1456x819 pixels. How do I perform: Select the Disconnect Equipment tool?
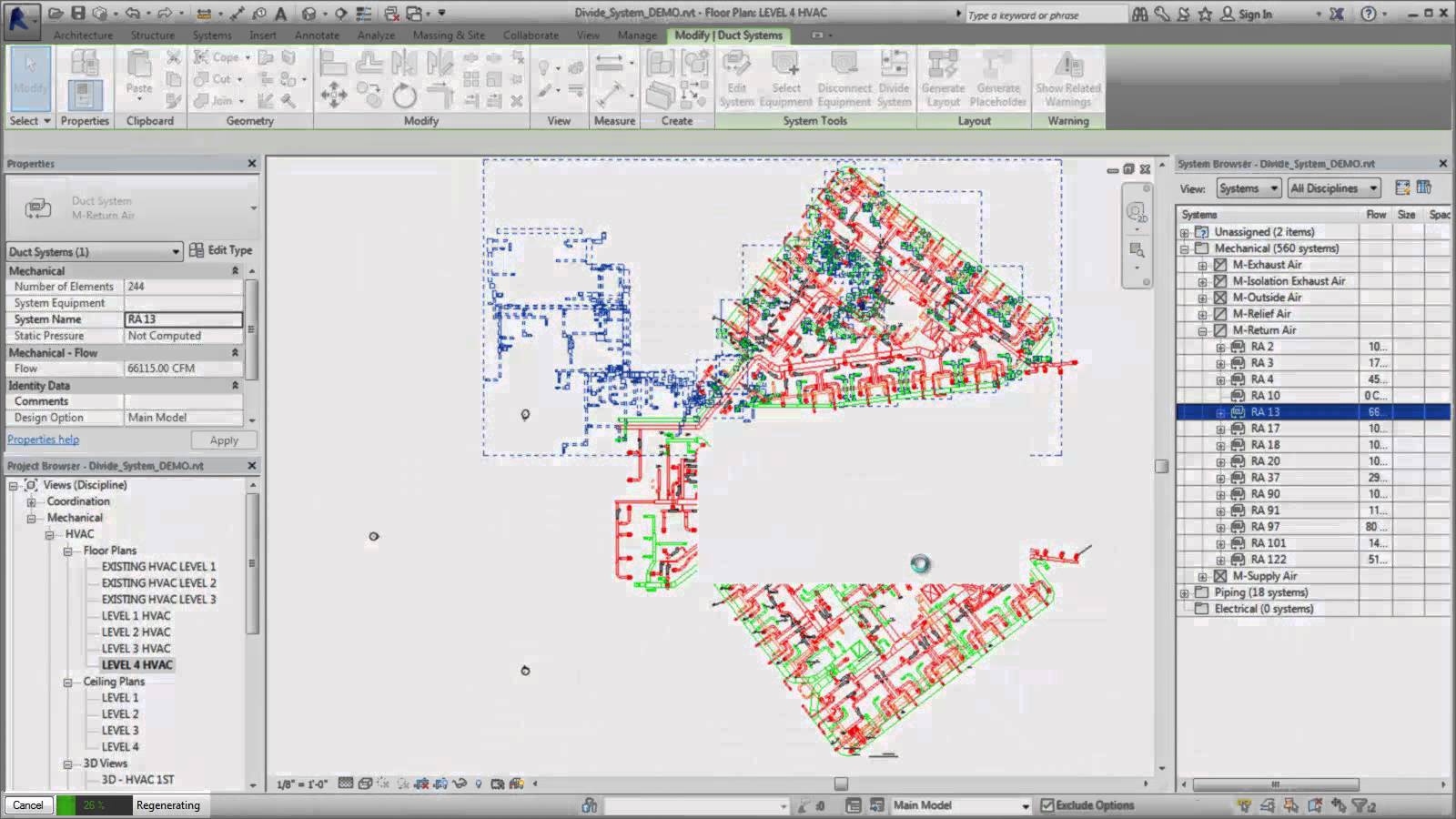pos(844,77)
